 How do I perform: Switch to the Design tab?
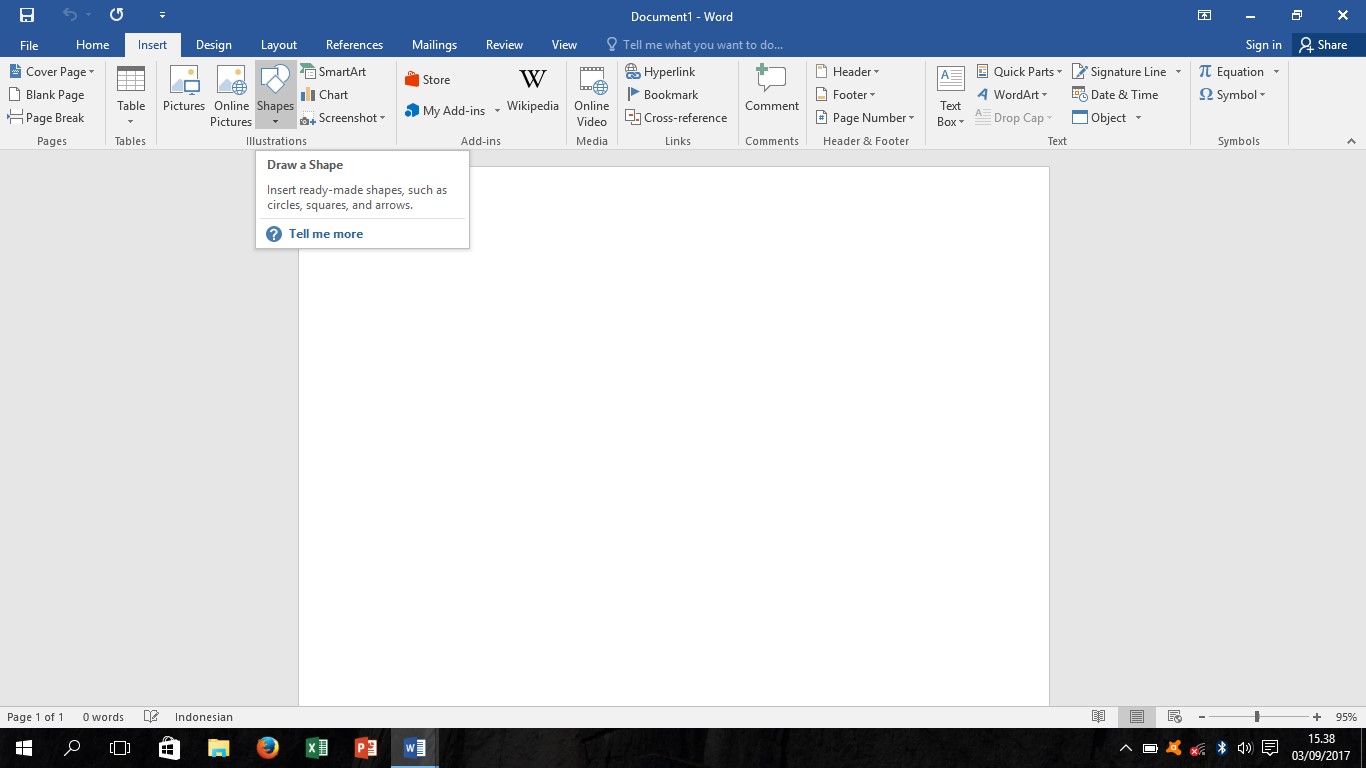213,45
